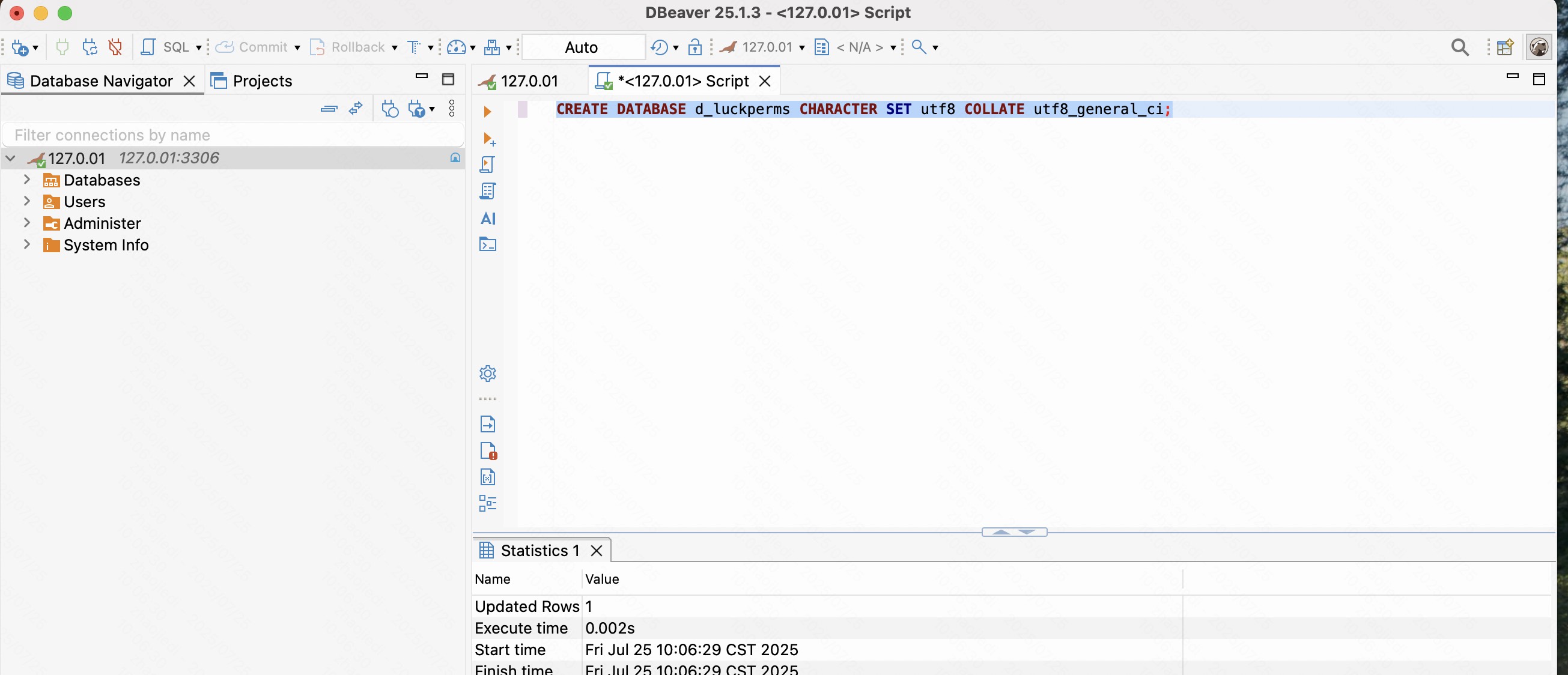Toggle the connection read-only lock icon
The height and width of the screenshot is (675, 1568).
694,47
